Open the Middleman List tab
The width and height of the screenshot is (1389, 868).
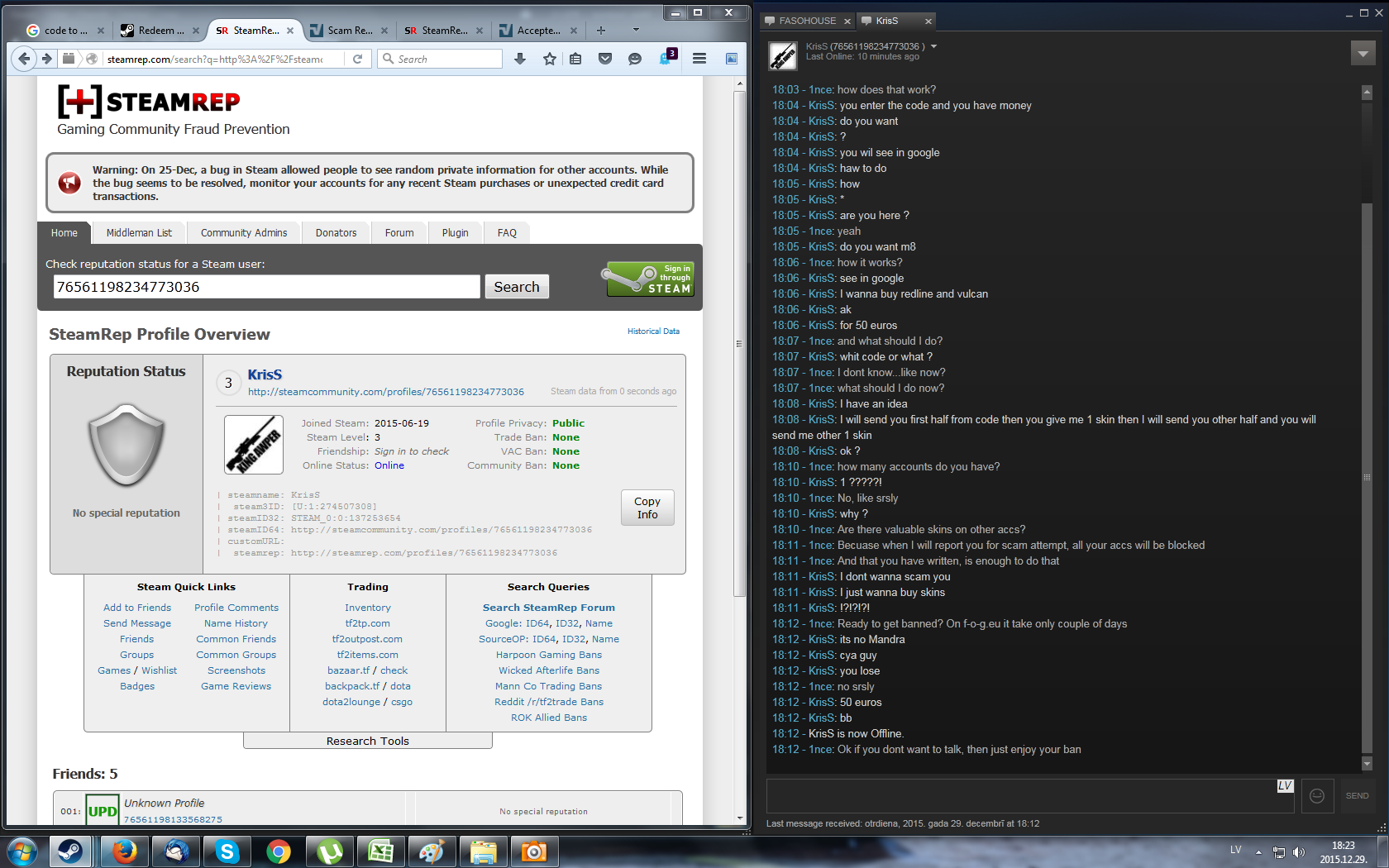coord(139,233)
